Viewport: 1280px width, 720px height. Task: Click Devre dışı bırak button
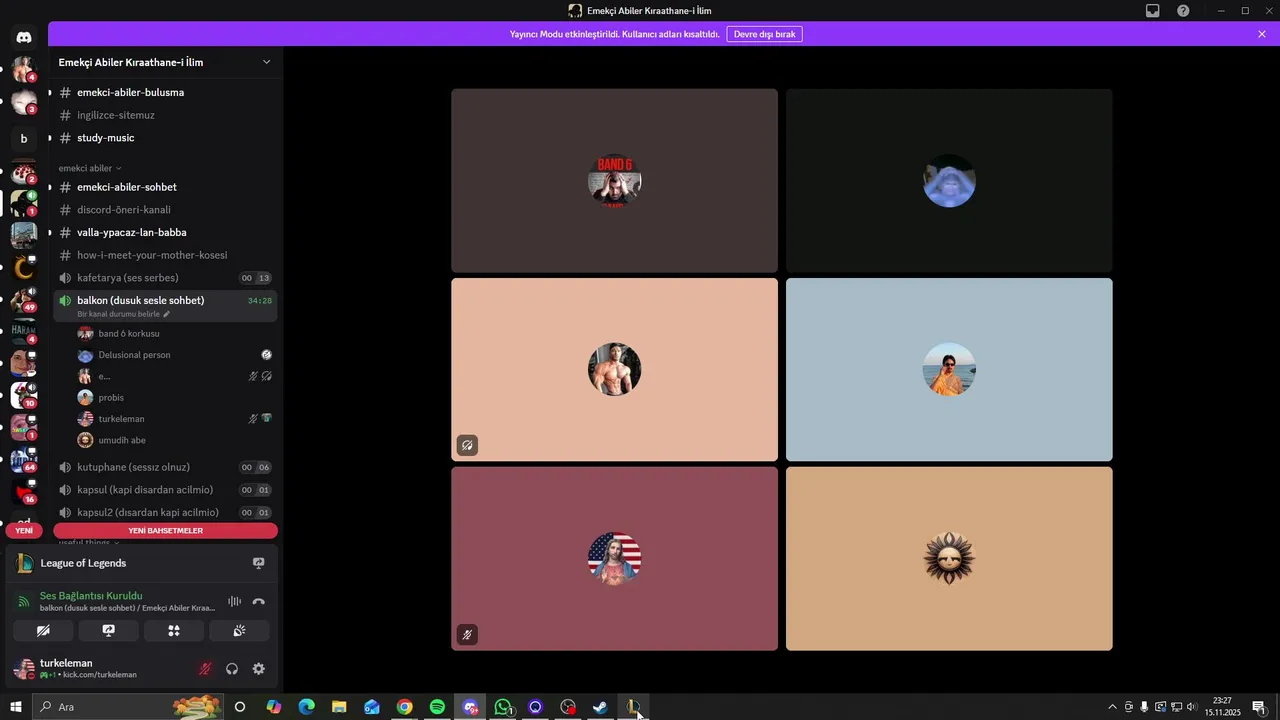click(x=764, y=34)
